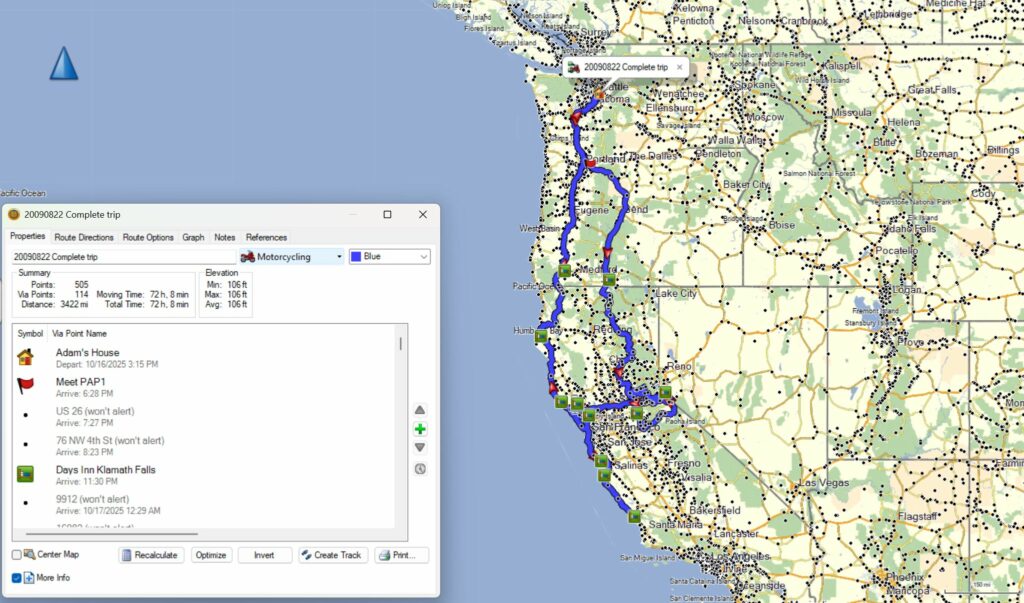Uncheck the More Info checkbox
Image resolution: width=1024 pixels, height=603 pixels.
17,578
